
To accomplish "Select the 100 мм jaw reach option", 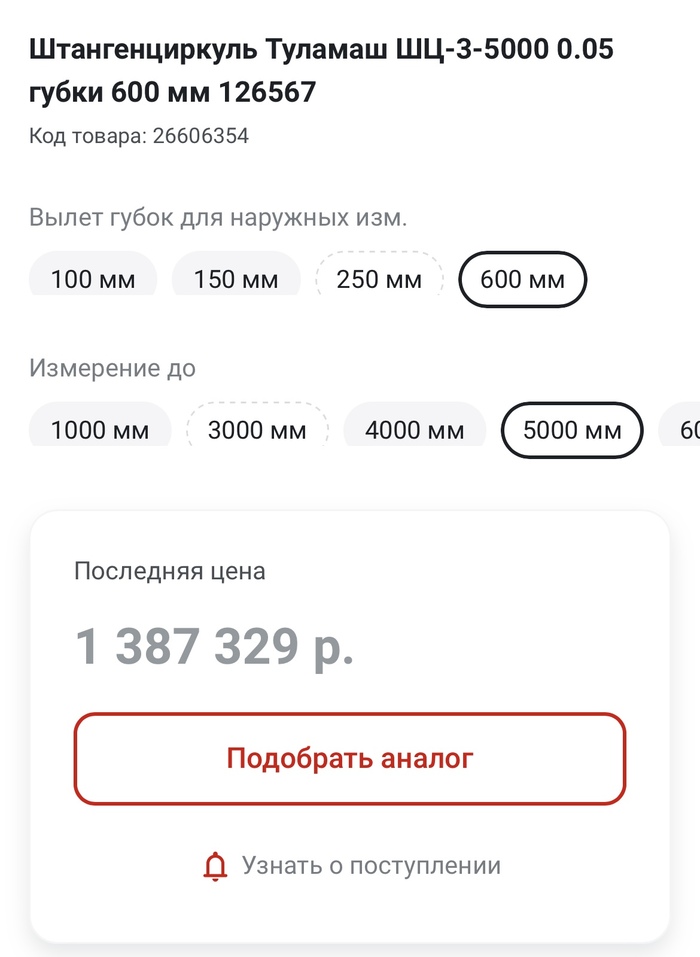I will (93, 278).
